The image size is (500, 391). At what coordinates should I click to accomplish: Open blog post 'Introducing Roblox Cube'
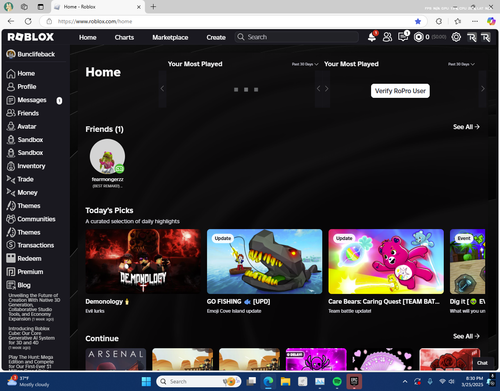pos(32,338)
